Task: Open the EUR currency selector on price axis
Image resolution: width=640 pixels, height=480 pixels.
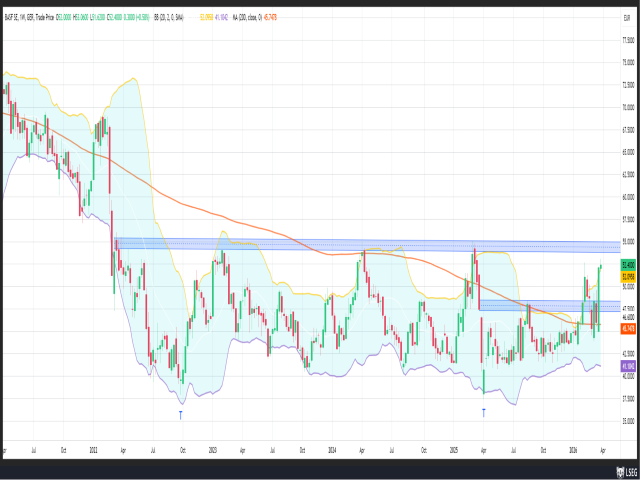Action: [x=627, y=18]
